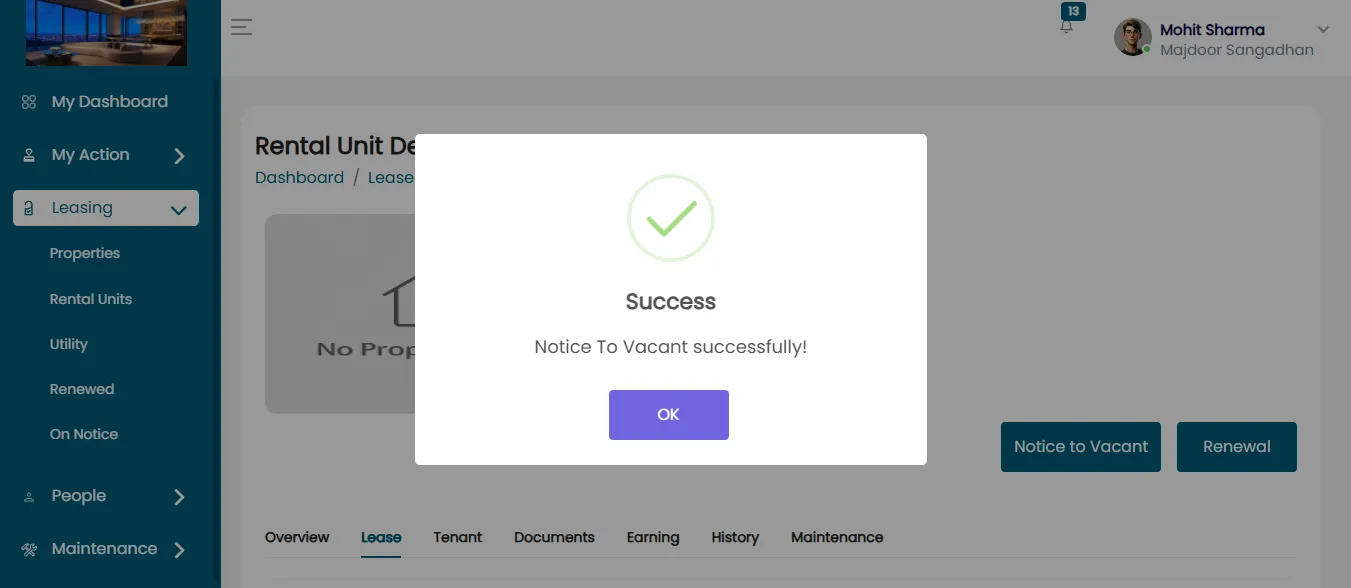Screen dimensions: 1351x588
Task: Follow the Dashboard breadcrumb link
Action: point(299,177)
